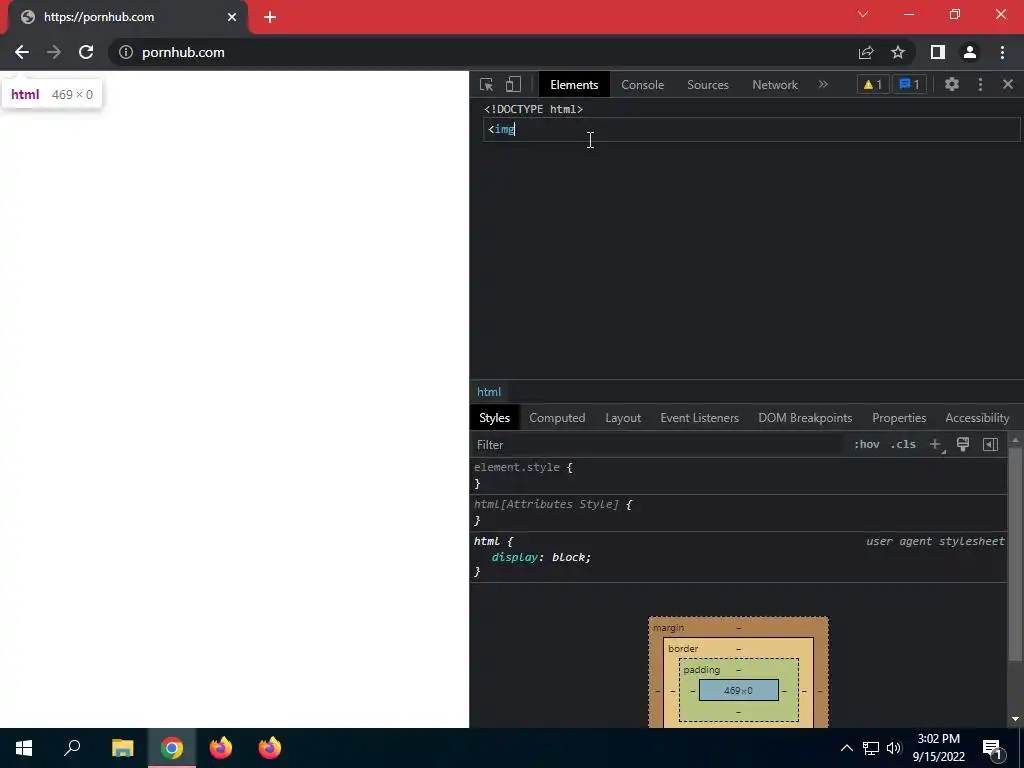The height and width of the screenshot is (768, 1024).
Task: Click the padding label in box model
Action: coord(701,669)
